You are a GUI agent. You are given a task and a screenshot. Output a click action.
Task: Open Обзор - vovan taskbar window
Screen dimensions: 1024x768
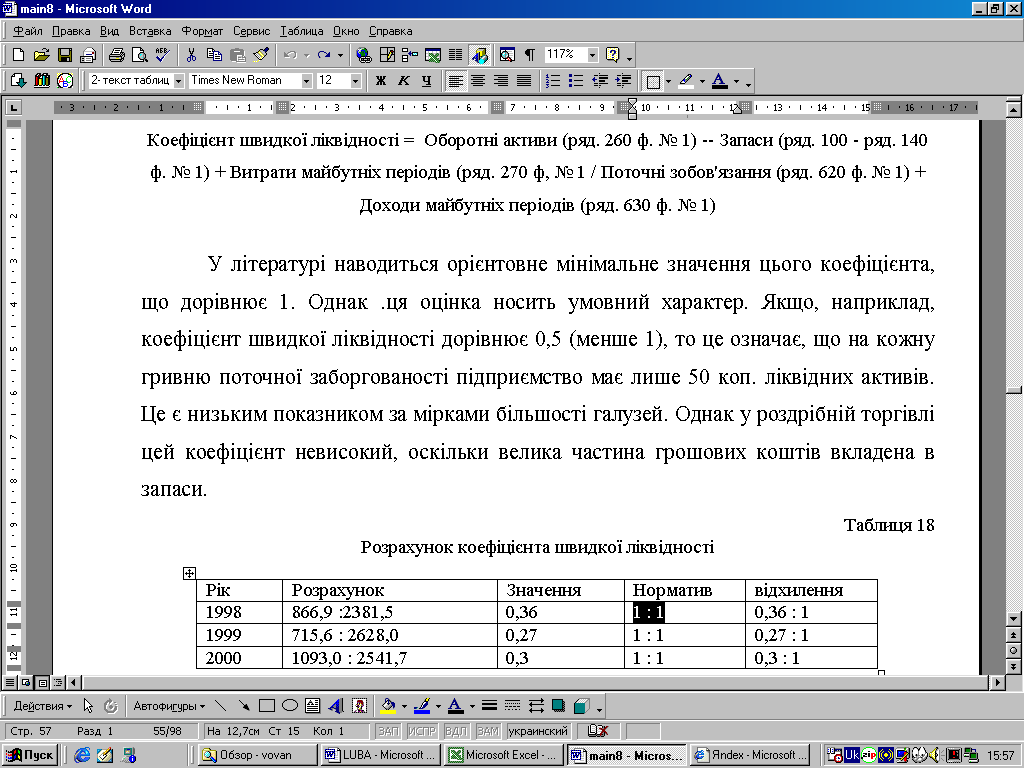tap(259, 755)
